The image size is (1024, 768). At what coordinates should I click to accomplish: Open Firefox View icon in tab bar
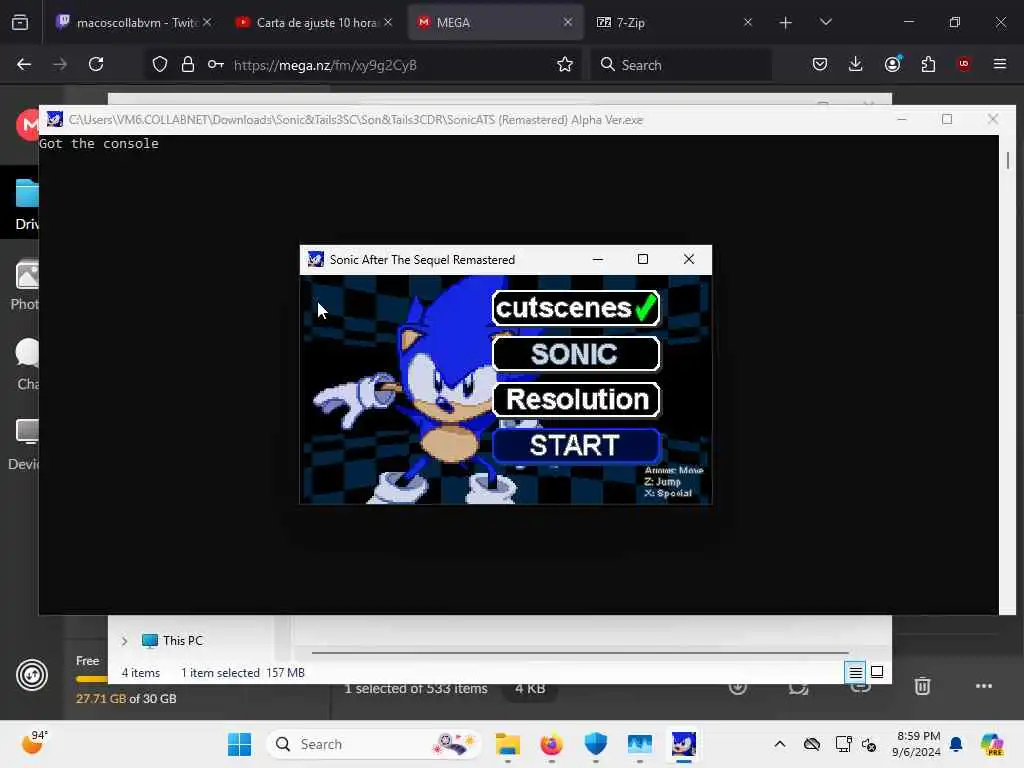click(20, 23)
